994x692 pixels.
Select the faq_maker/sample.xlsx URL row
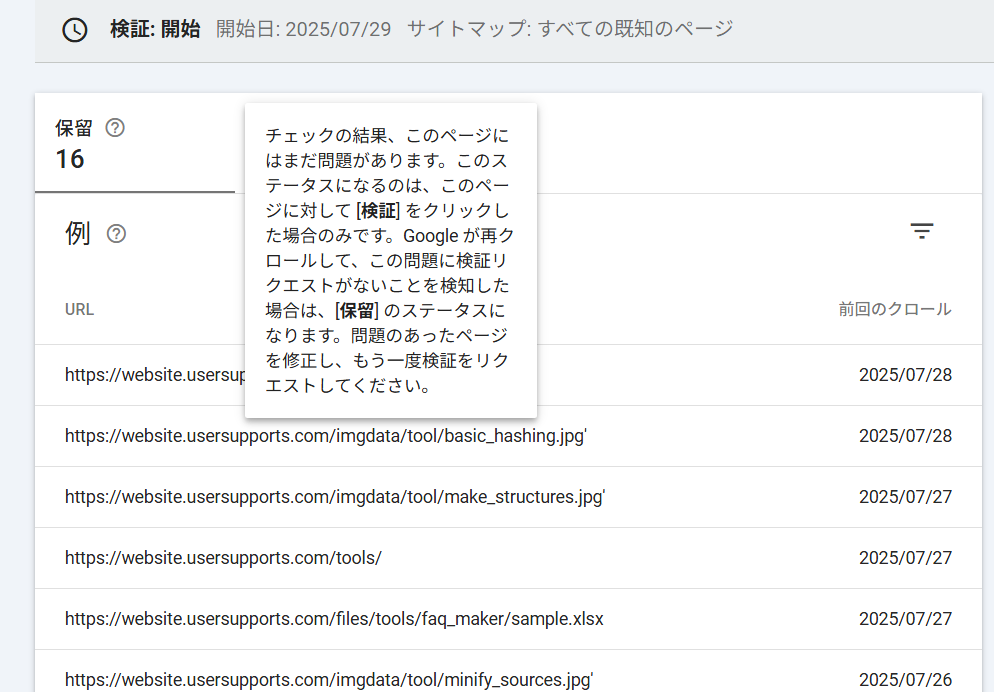(x=334, y=619)
